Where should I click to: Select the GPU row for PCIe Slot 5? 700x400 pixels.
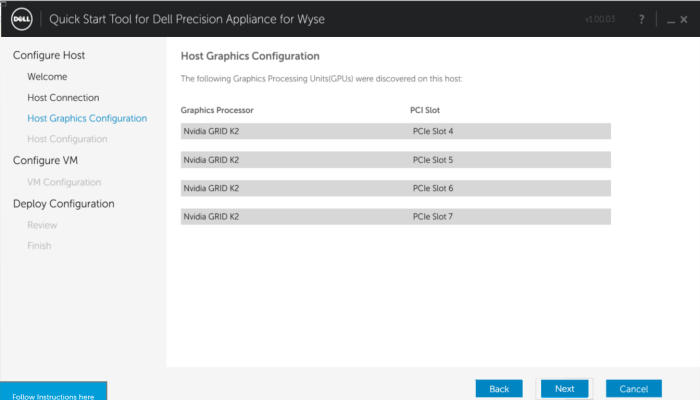click(395, 159)
